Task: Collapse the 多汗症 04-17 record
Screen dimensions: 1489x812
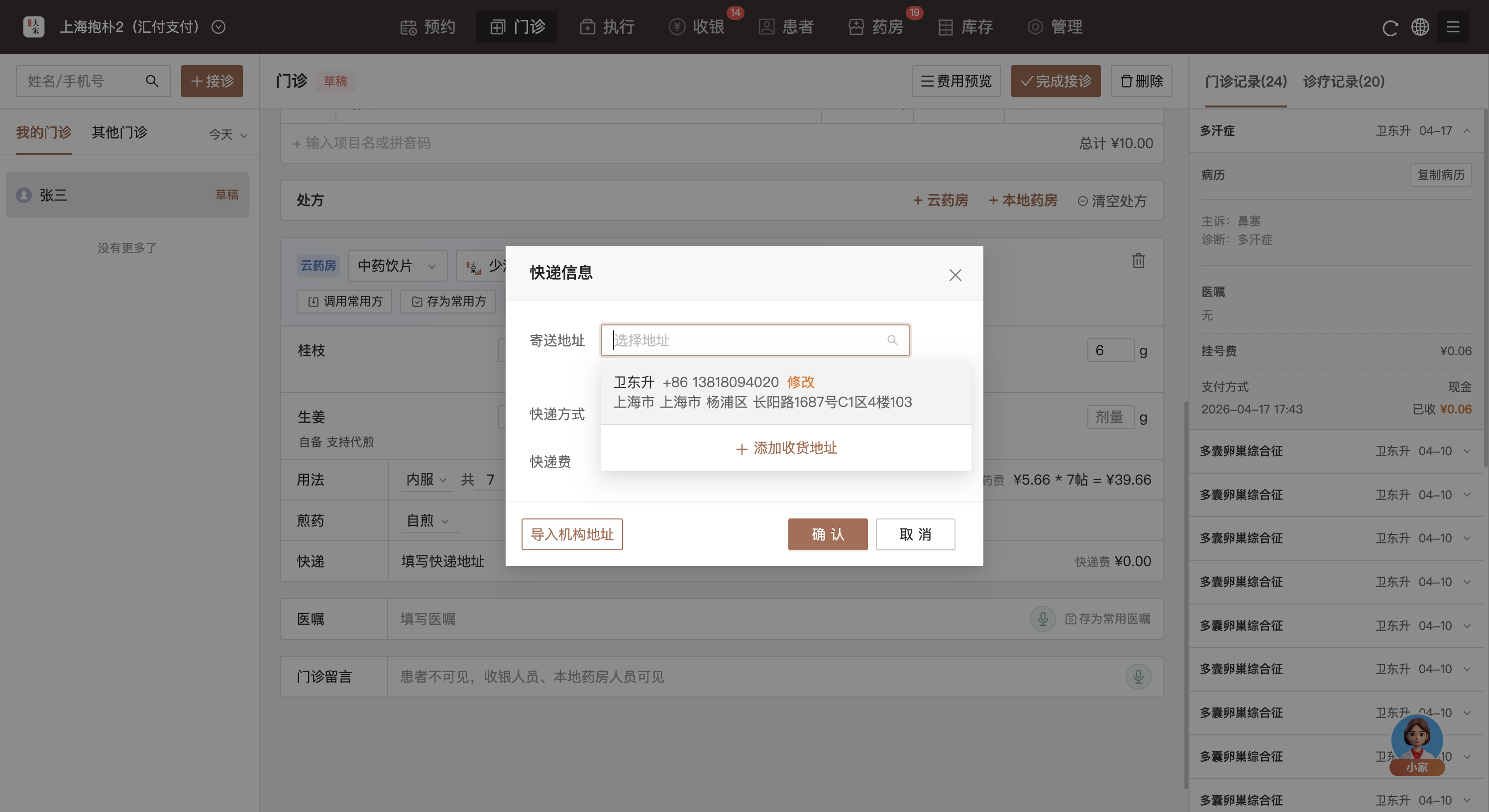Action: tap(1467, 131)
